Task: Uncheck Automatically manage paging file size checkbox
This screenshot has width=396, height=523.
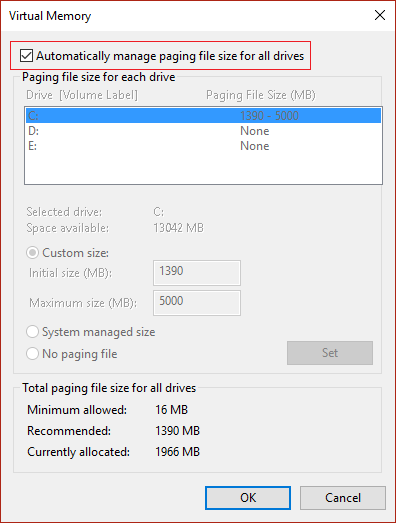Action: pyautogui.click(x=26, y=56)
